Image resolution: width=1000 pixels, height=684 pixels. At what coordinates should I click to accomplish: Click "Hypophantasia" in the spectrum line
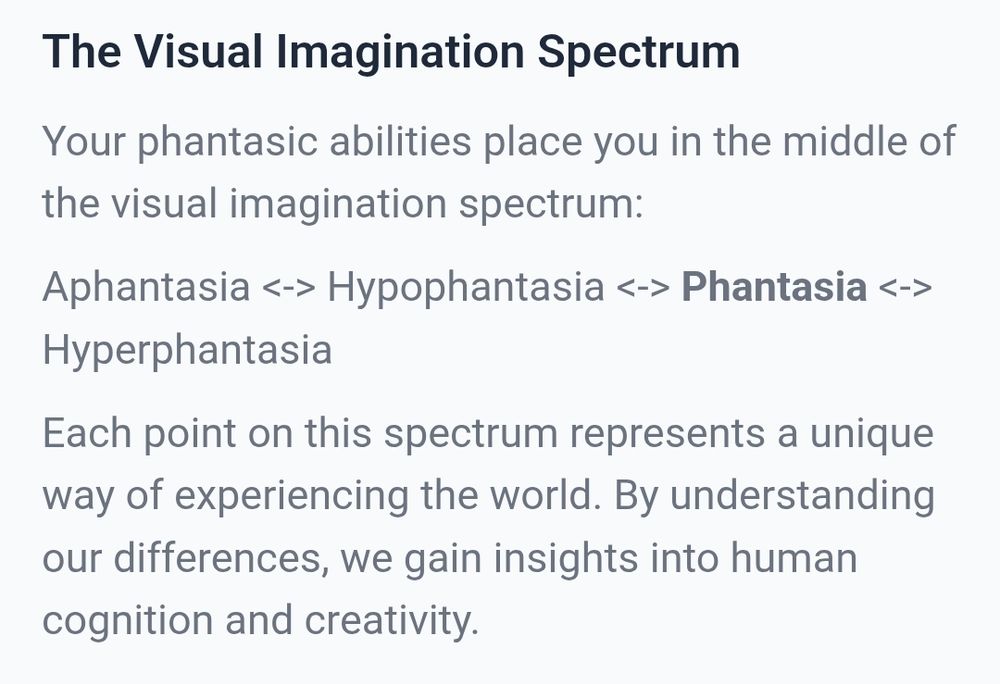(466, 287)
